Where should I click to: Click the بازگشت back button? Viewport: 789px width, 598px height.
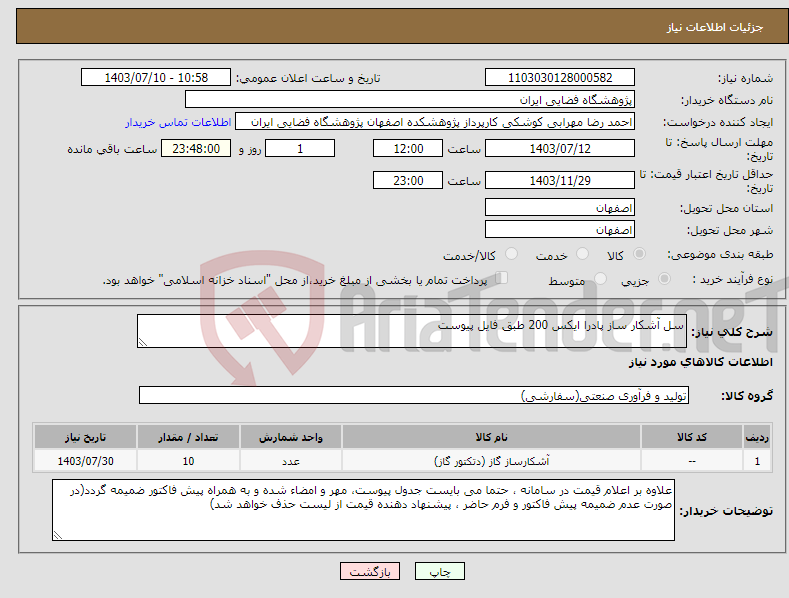click(370, 571)
